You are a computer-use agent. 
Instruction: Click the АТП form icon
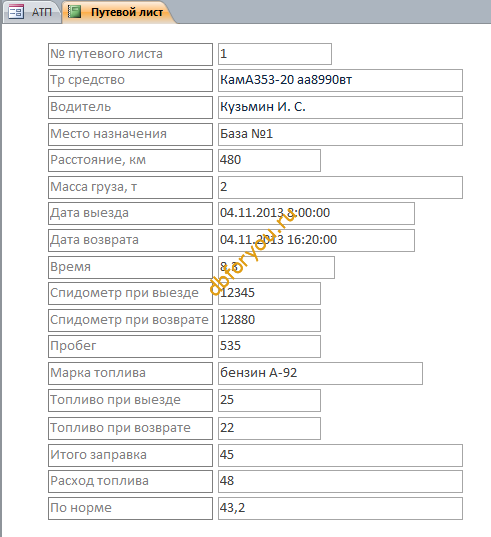pyautogui.click(x=16, y=12)
